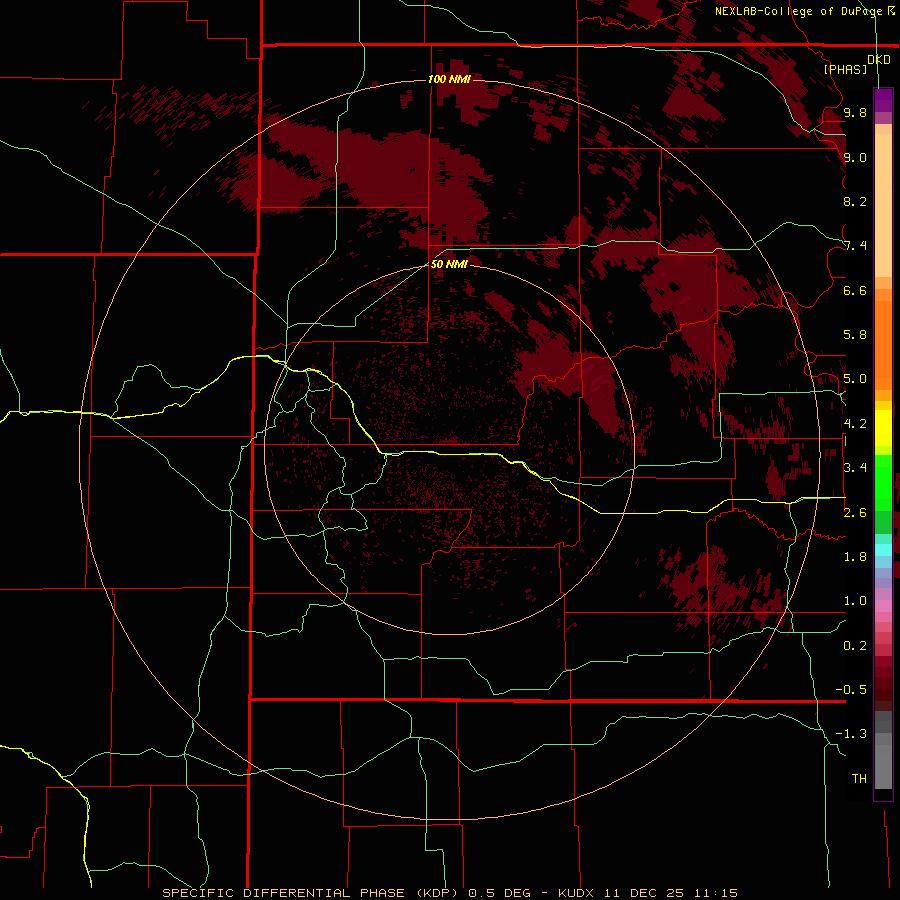Select the "1.0" legend value
The height and width of the screenshot is (900, 900).
tap(855, 601)
